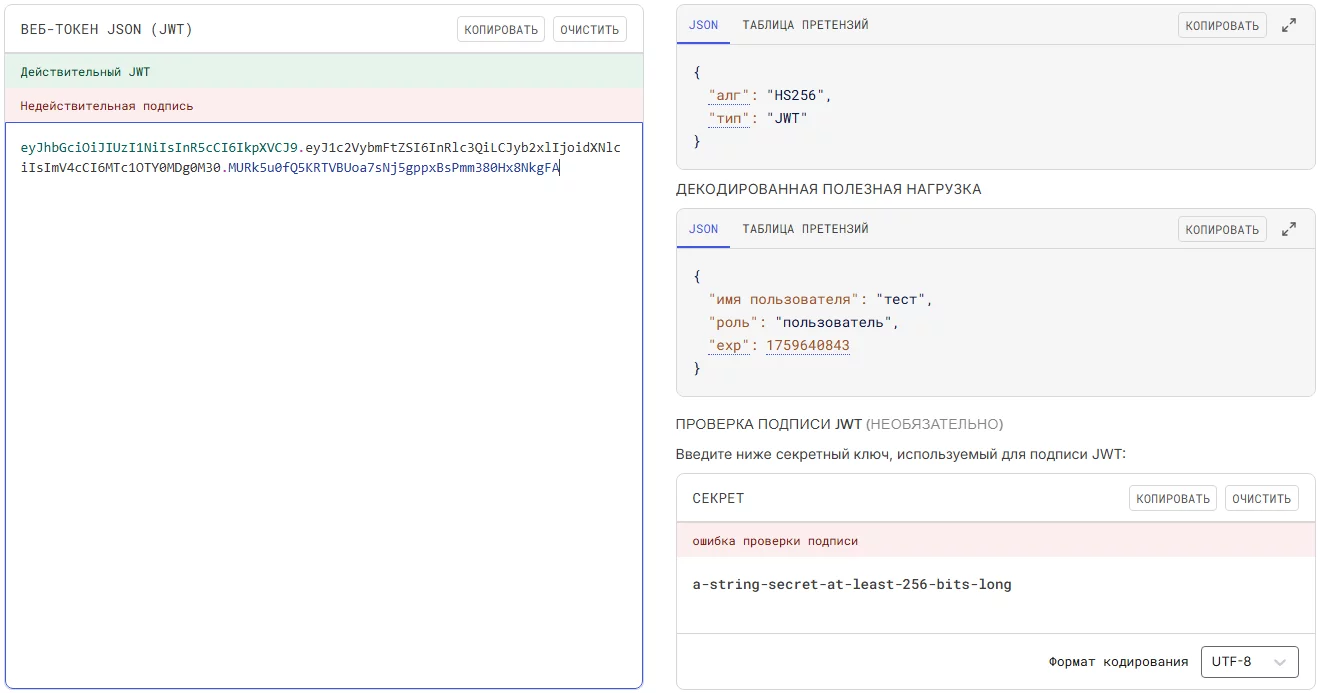Viewport: 1321px width, 693px height.
Task: Clear the encoded JWT token field
Action: pyautogui.click(x=589, y=29)
